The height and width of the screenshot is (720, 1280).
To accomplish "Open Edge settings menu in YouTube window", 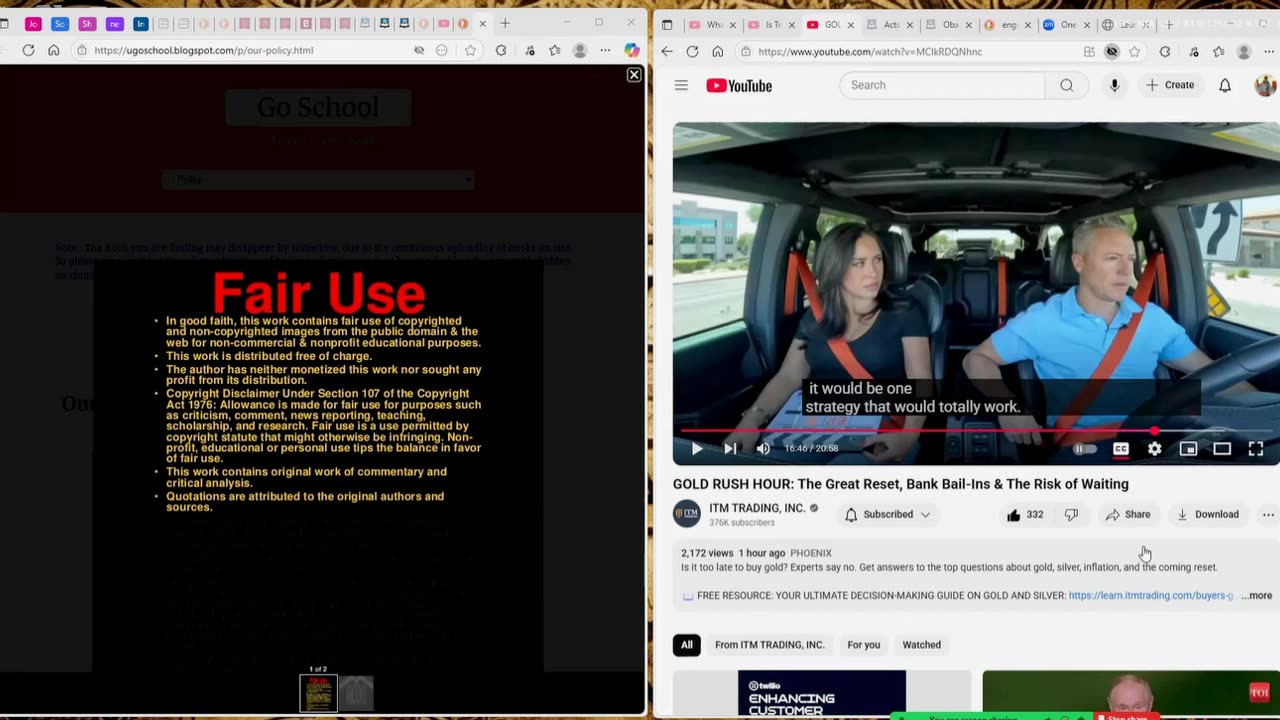I will click(x=1269, y=51).
